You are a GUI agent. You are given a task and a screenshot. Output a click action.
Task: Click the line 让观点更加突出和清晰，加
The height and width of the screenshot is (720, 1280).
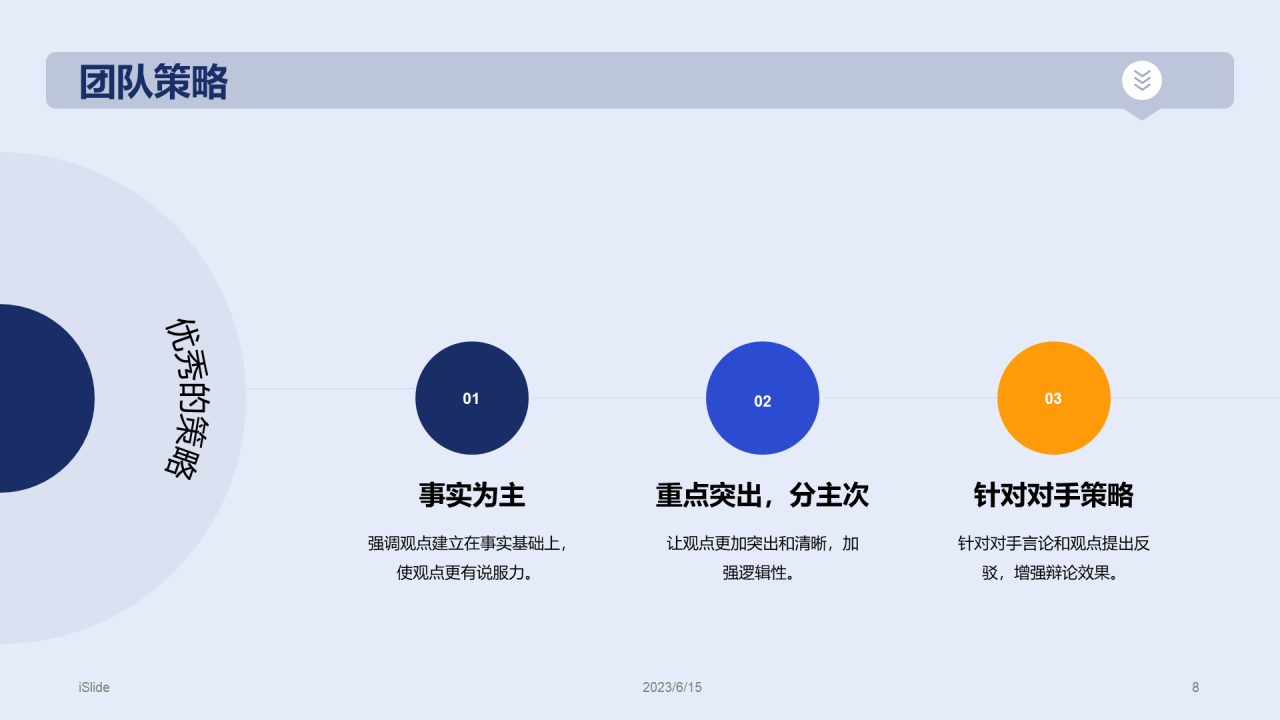pos(763,544)
